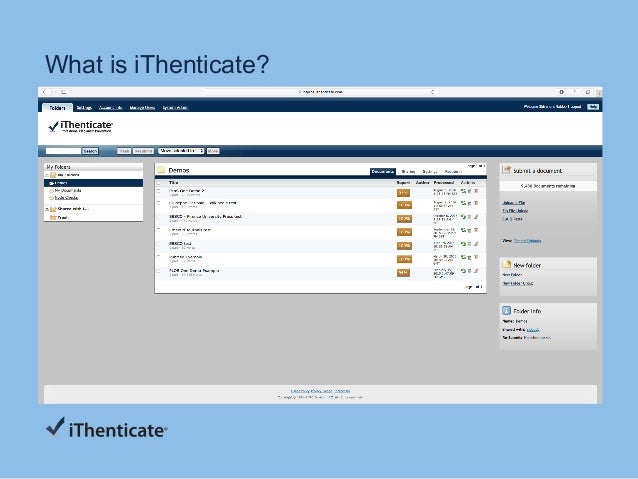Viewport: 638px width, 479px height.
Task: Open the Settings tab
Action: point(84,107)
